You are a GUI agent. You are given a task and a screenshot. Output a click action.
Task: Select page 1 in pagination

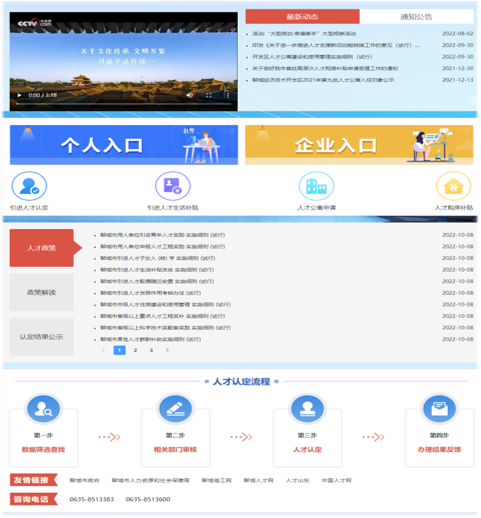[119, 350]
